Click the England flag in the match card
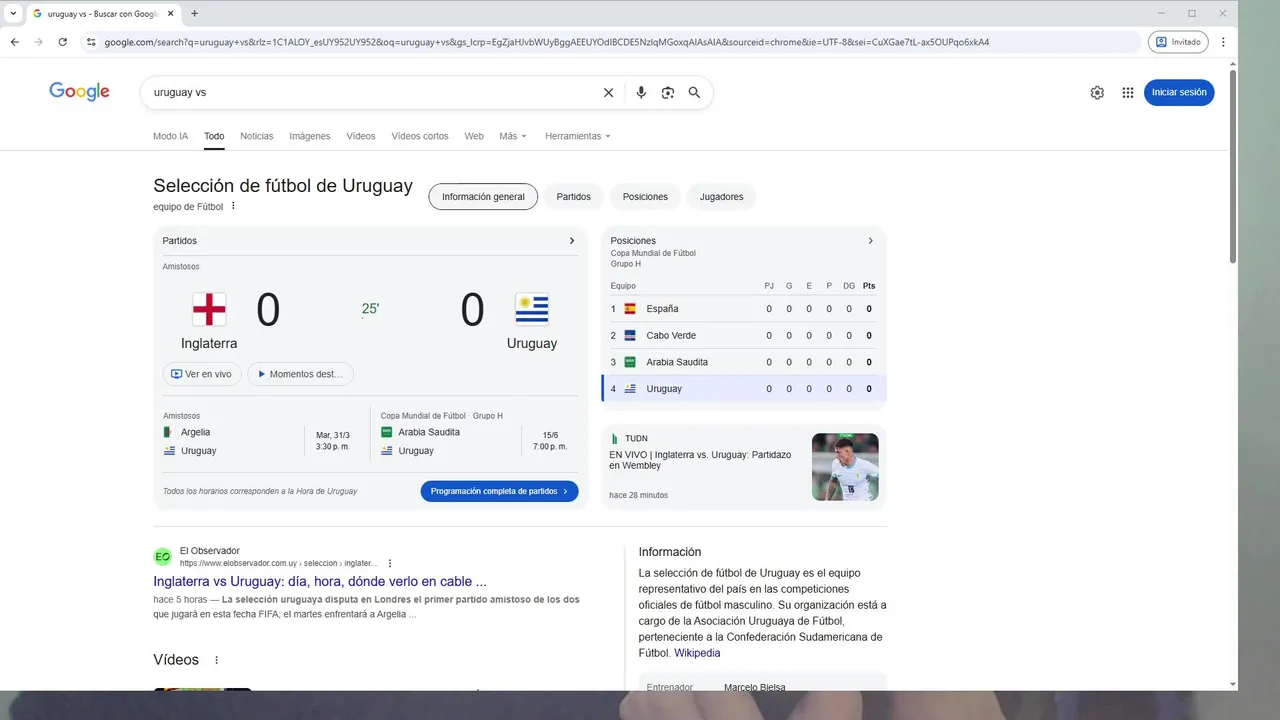The height and width of the screenshot is (720, 1280). click(209, 309)
